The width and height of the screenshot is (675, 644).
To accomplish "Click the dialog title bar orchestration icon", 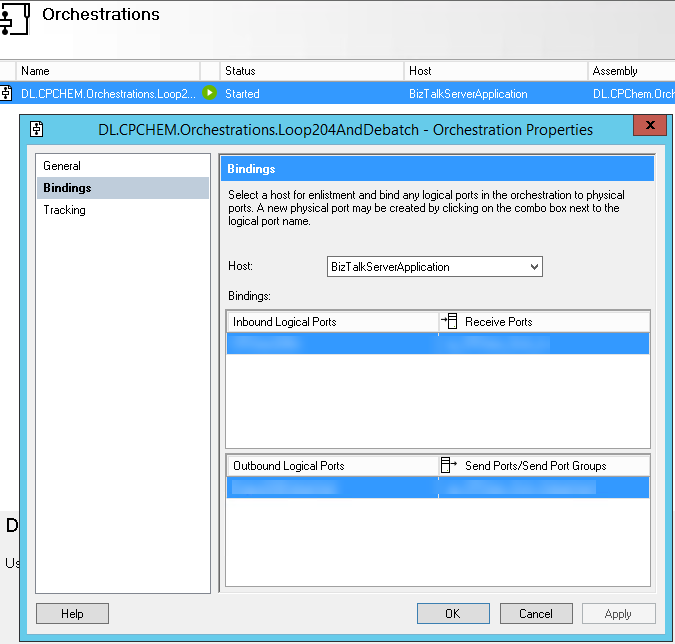I will click(37, 129).
